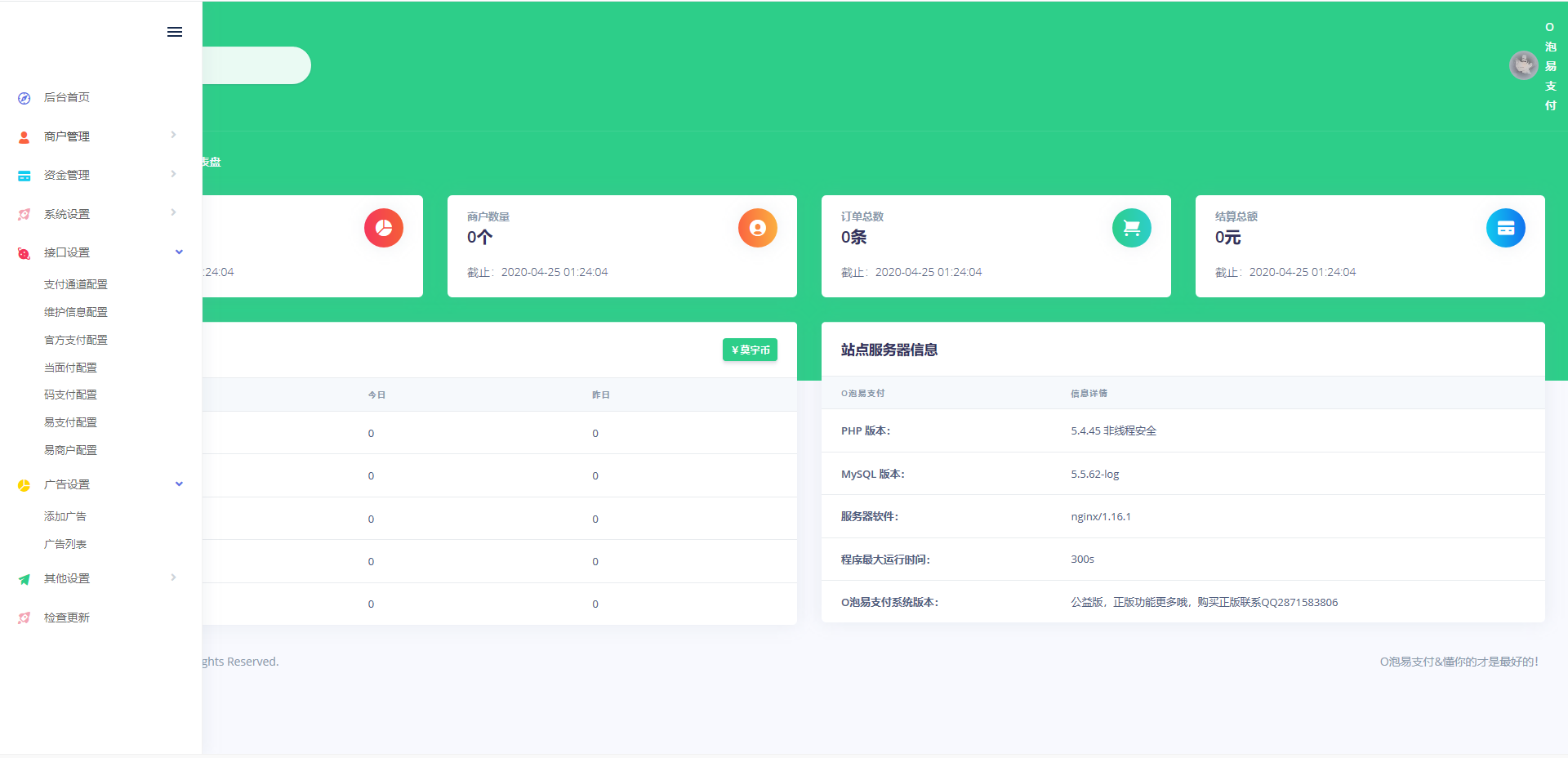Open 系统设置 menu item
This screenshot has width=1568, height=758.
point(67,214)
